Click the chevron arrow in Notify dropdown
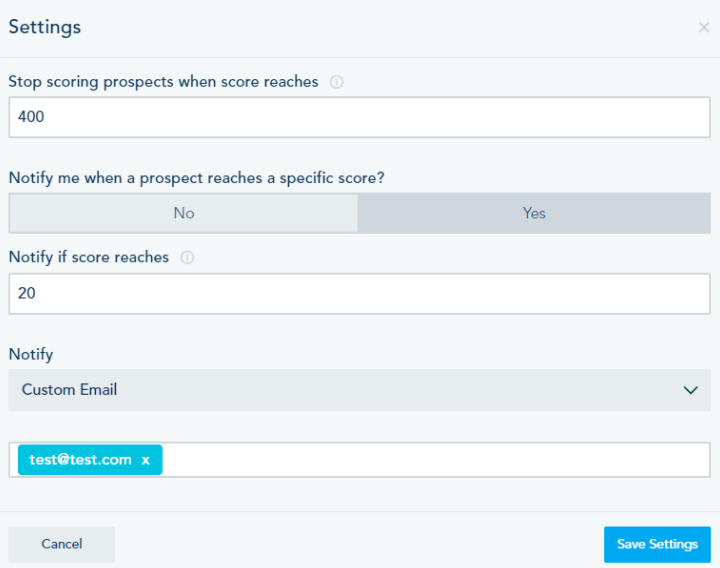Image resolution: width=720 pixels, height=568 pixels. pos(690,390)
